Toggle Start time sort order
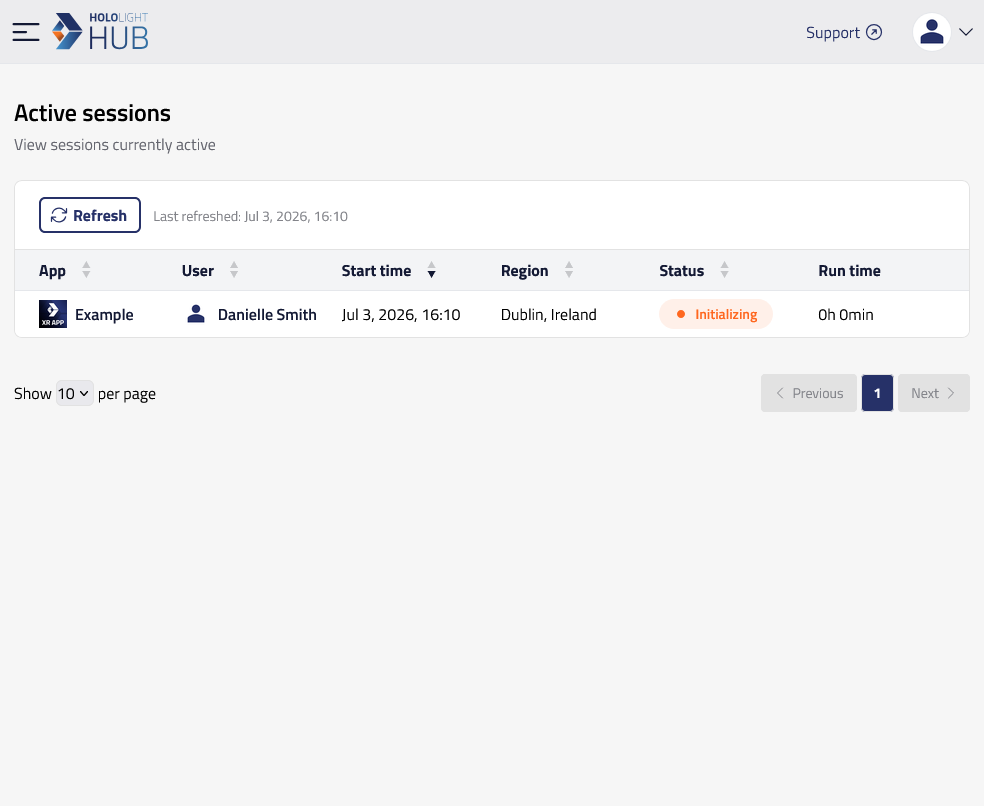Screen dimensions: 984x806 [x=431, y=270]
